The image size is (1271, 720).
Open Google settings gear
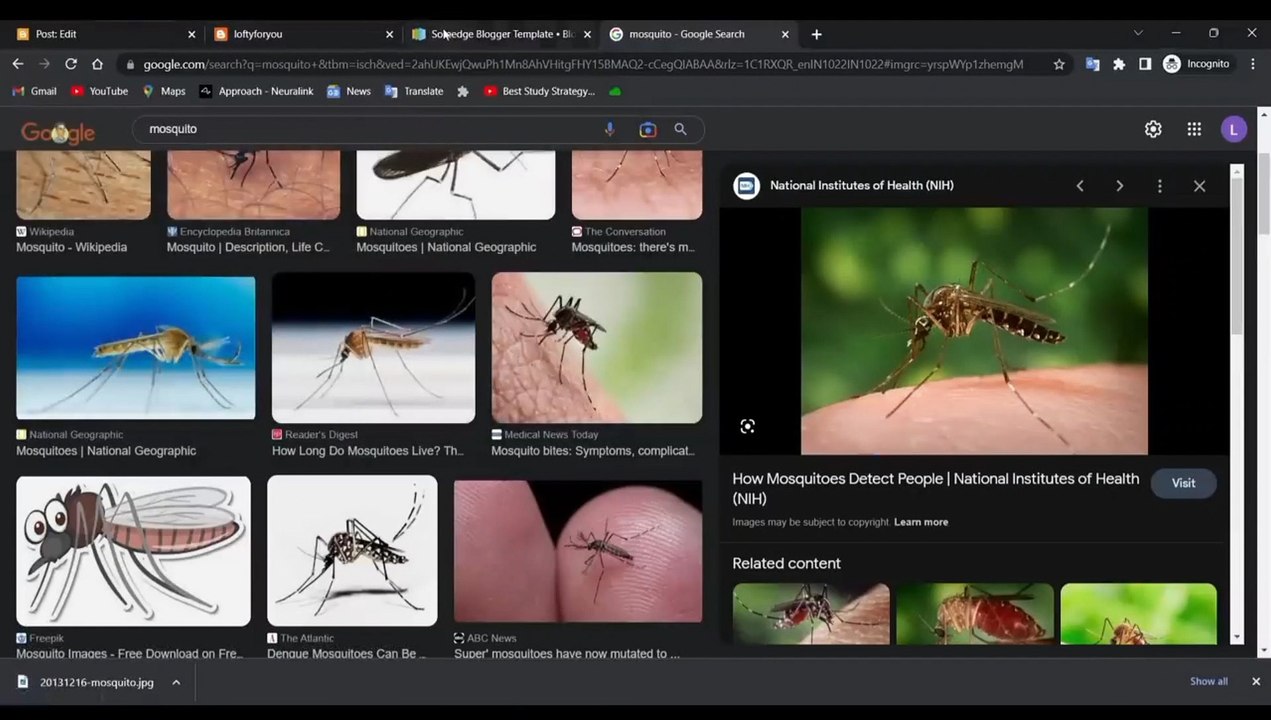click(1153, 129)
